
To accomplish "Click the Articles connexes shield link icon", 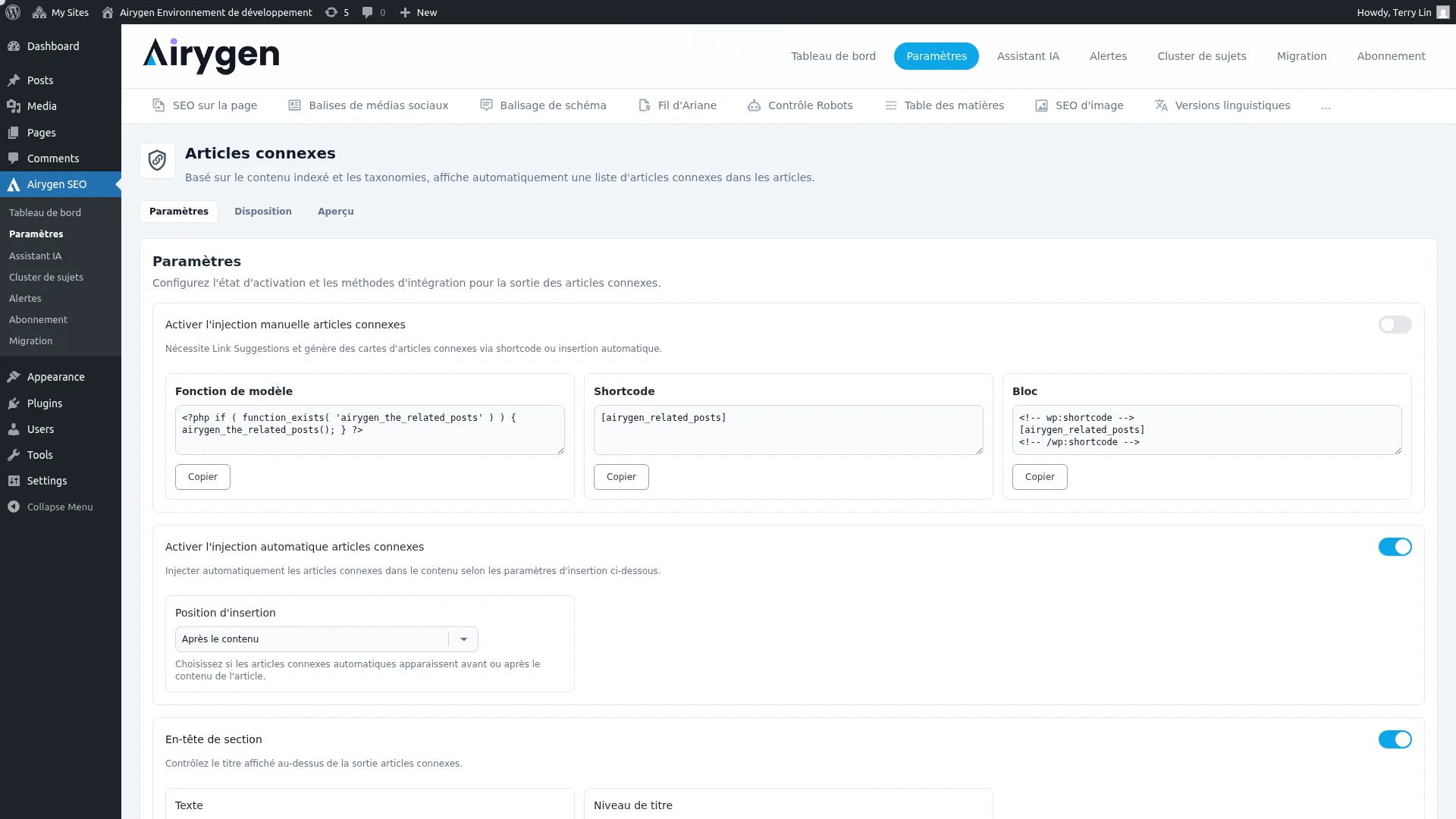I will tap(158, 161).
